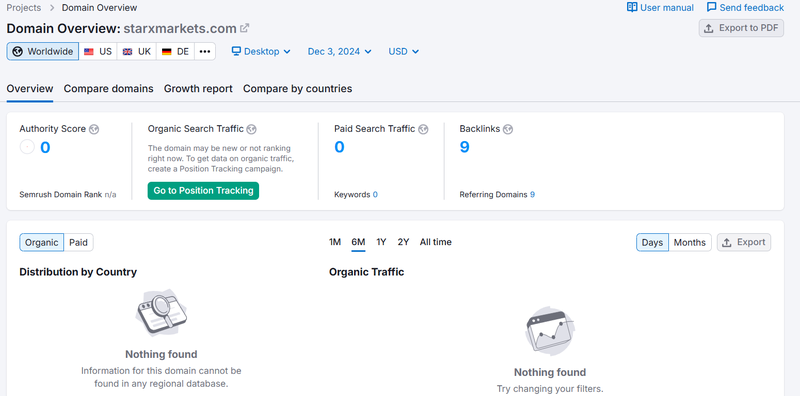
Task: Expand the Desktop device dropdown
Action: pyautogui.click(x=261, y=52)
